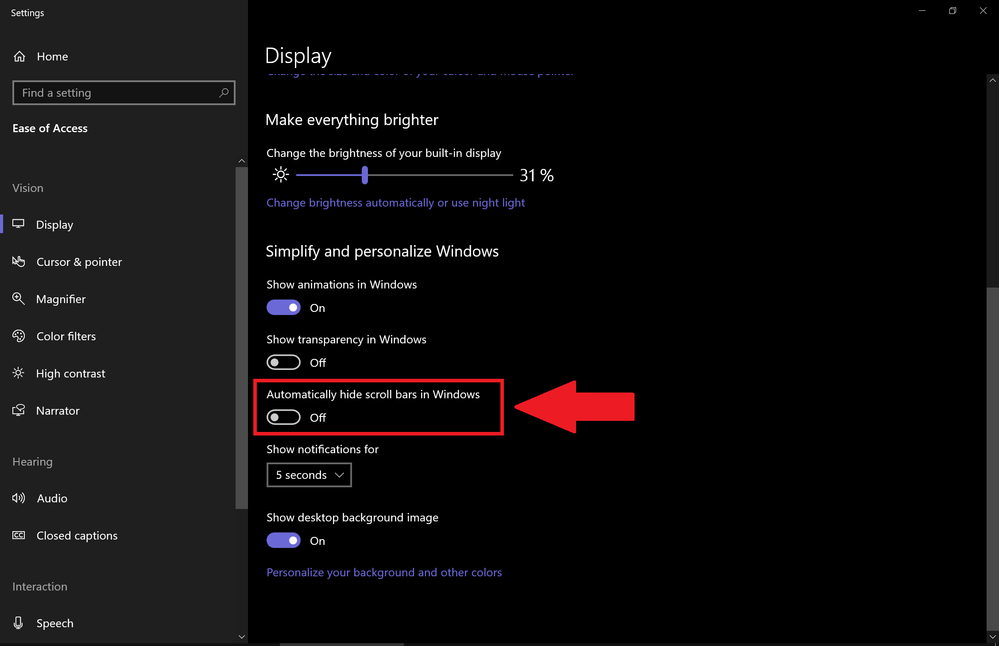This screenshot has height=646, width=999.
Task: Click the main pane scrollbar thumb
Action: click(x=992, y=457)
